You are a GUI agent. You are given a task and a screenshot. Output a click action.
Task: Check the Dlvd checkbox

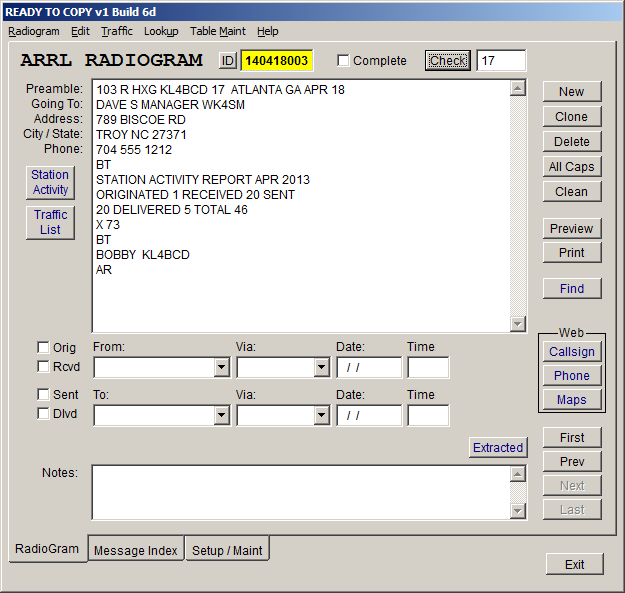43,413
